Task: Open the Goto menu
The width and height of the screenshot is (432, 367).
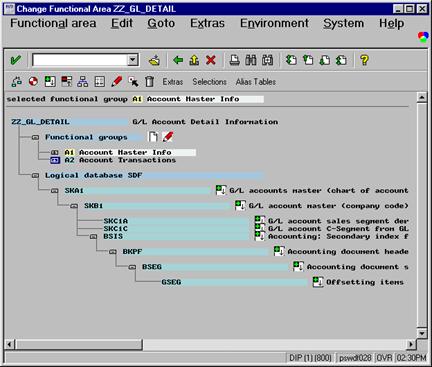Action: pos(161,23)
